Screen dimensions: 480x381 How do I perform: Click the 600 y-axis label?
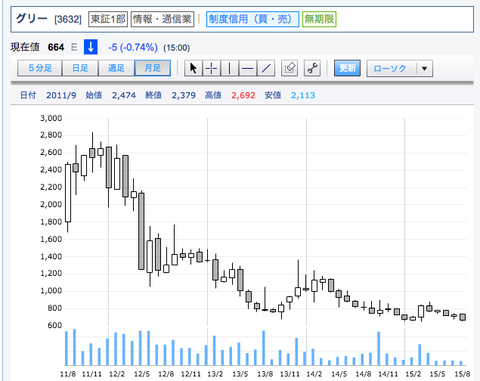(55, 325)
